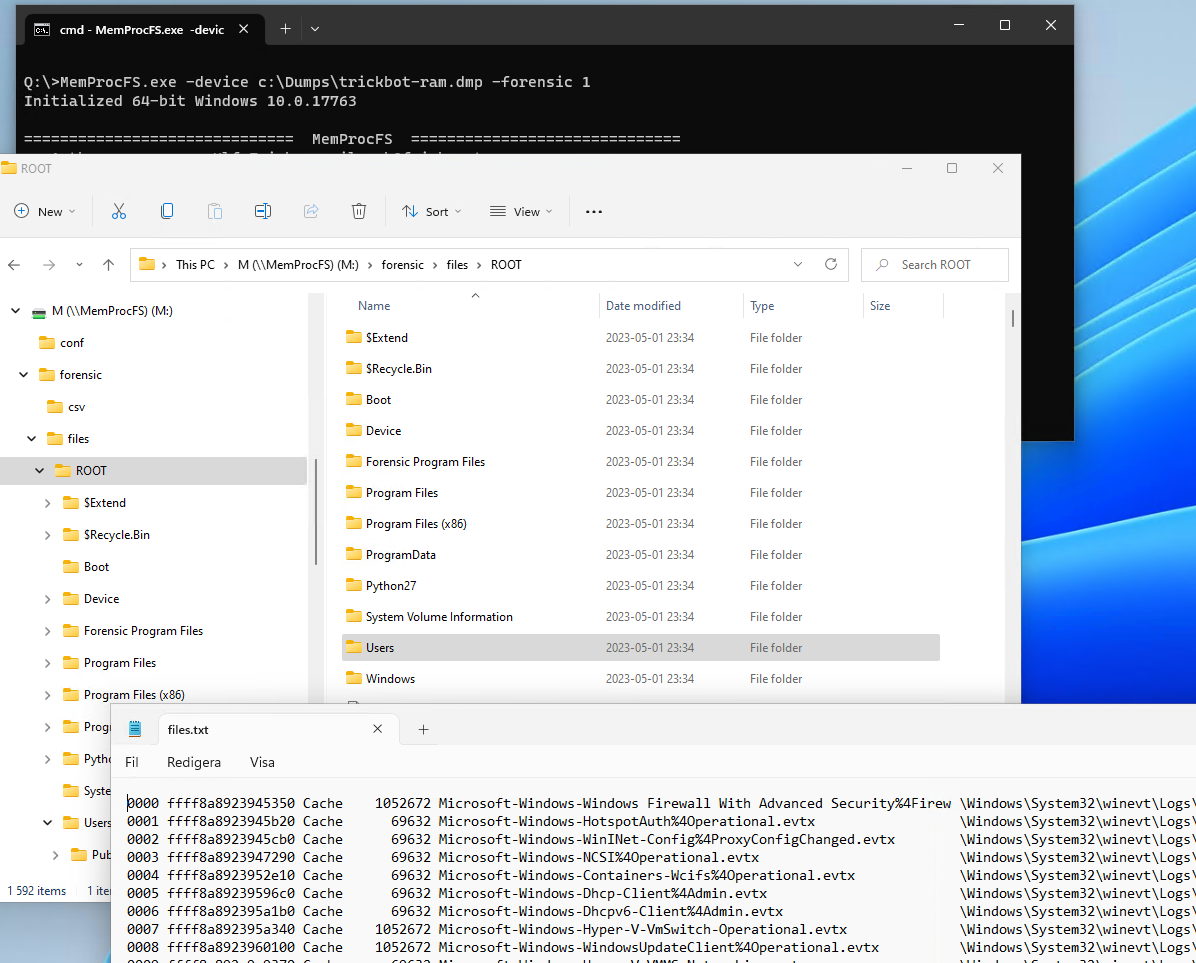This screenshot has width=1196, height=963.
Task: Open the Visa menu in Notepad
Action: (x=262, y=762)
